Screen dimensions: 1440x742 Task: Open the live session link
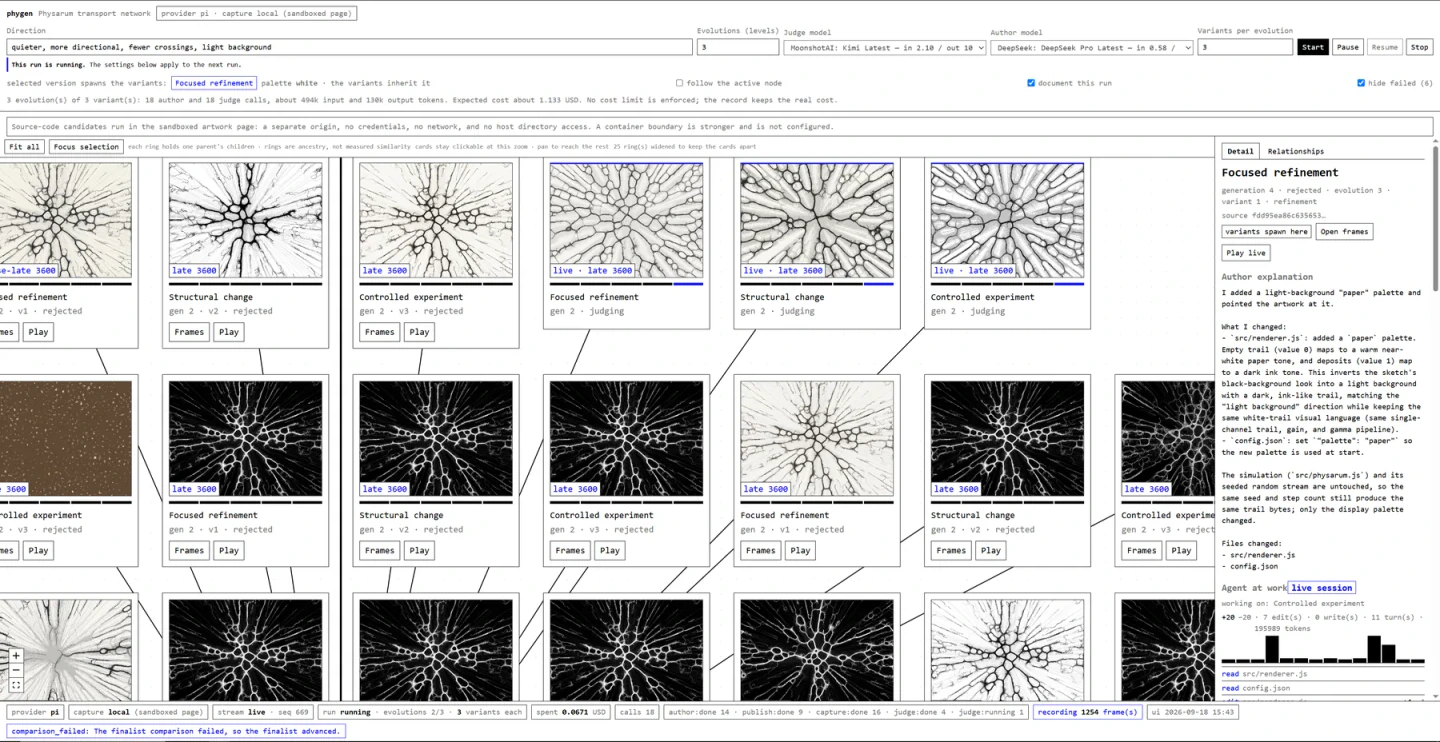pos(1322,588)
